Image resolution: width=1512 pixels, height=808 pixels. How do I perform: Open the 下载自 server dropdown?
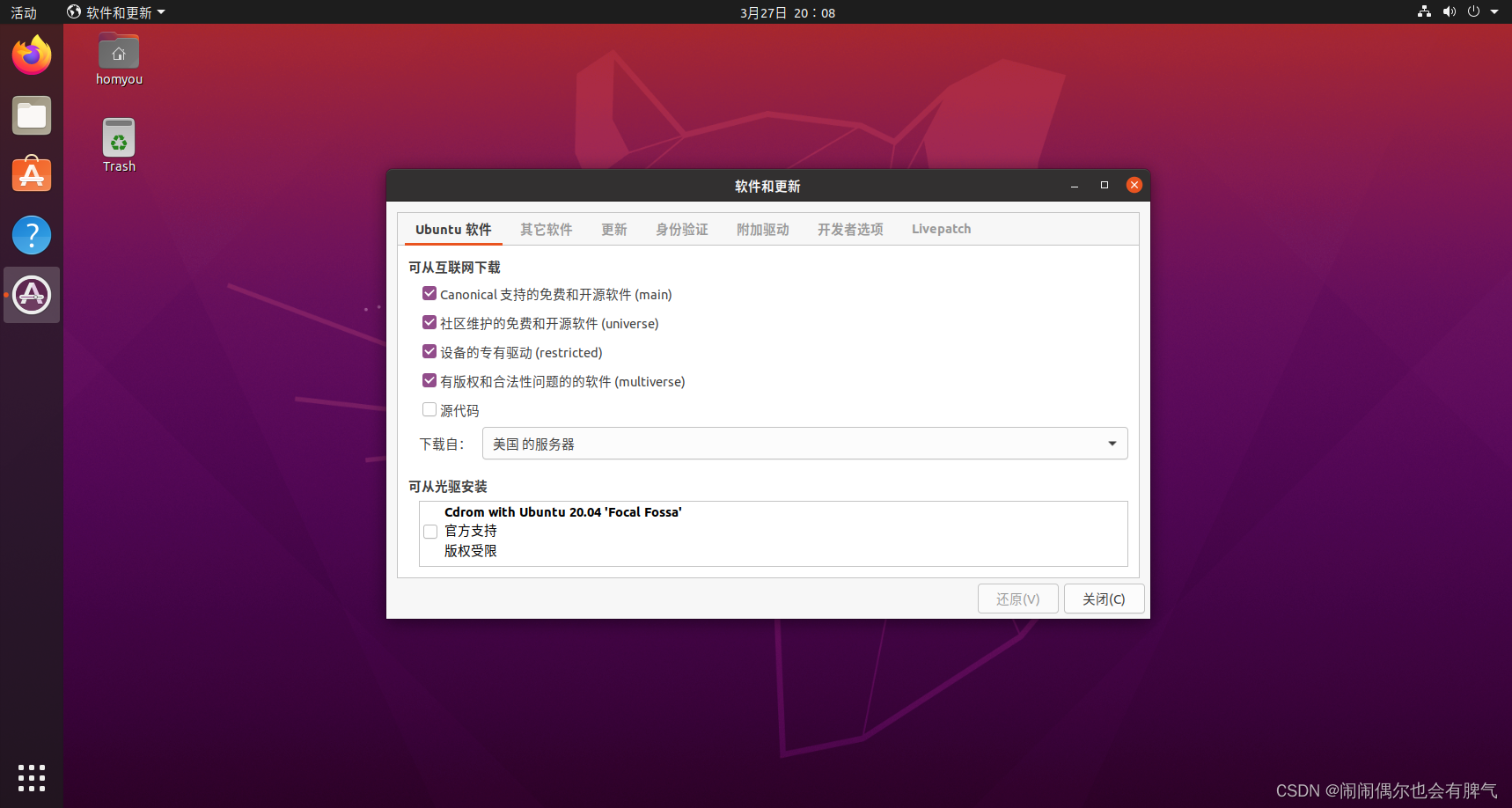[x=805, y=444]
